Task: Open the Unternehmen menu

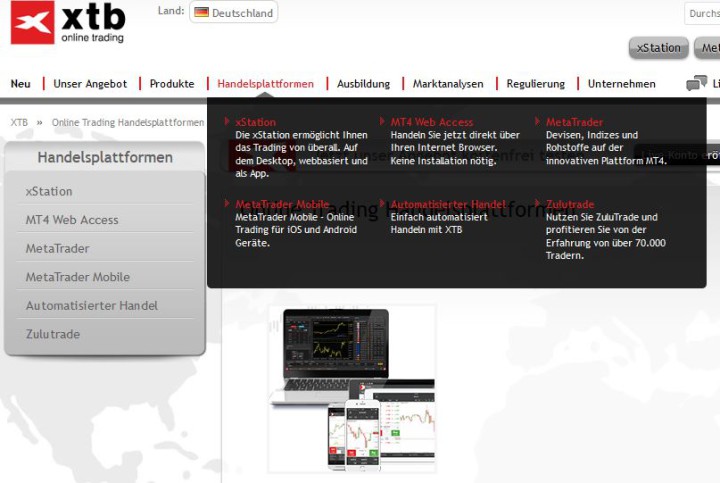Action: (621, 84)
